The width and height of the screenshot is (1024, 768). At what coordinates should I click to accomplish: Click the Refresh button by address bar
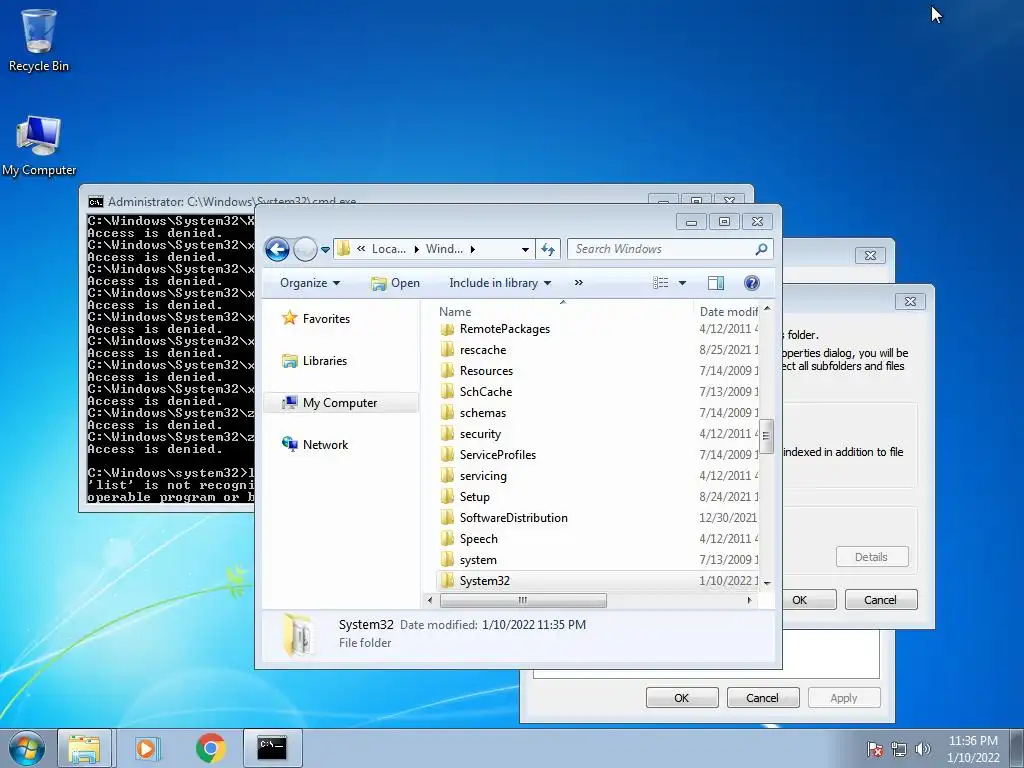click(x=548, y=249)
